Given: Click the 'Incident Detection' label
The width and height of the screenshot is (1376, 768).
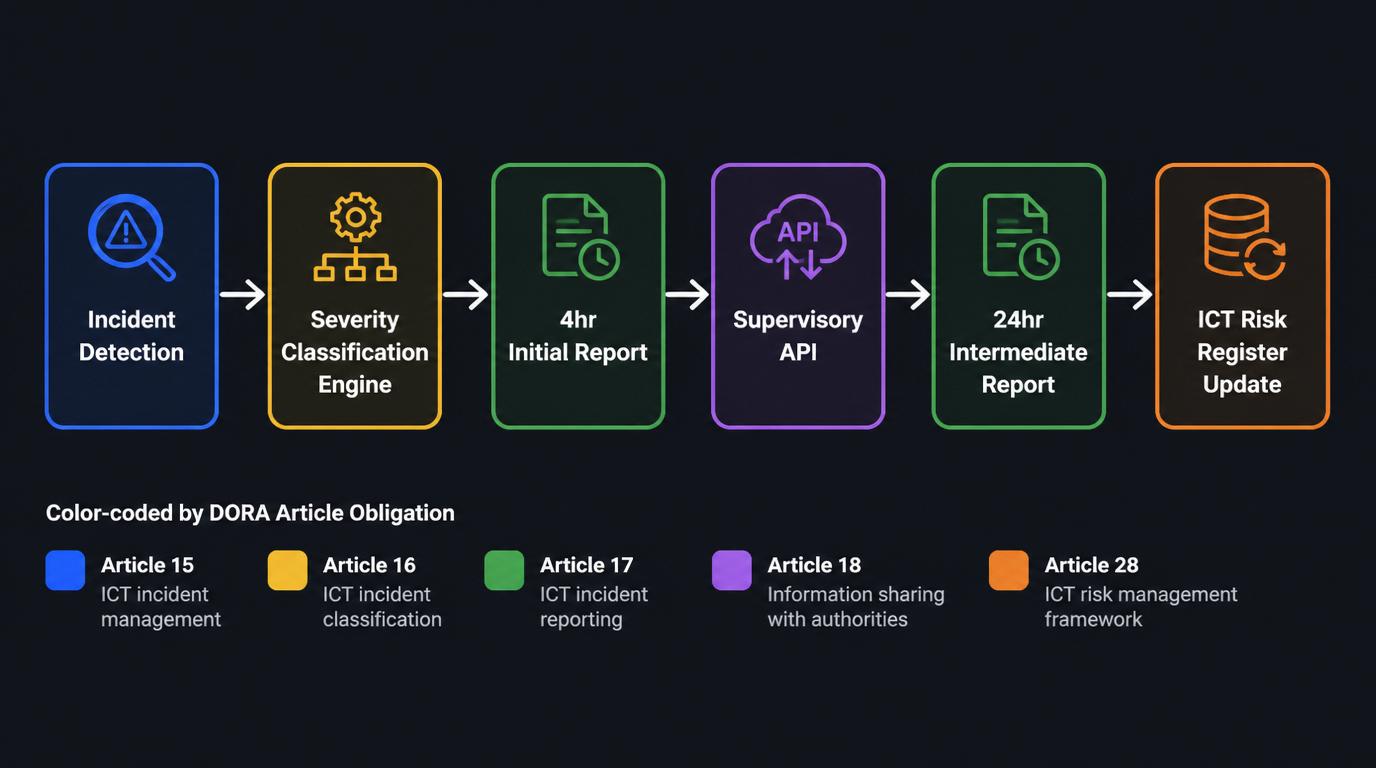Looking at the screenshot, I should (131, 336).
